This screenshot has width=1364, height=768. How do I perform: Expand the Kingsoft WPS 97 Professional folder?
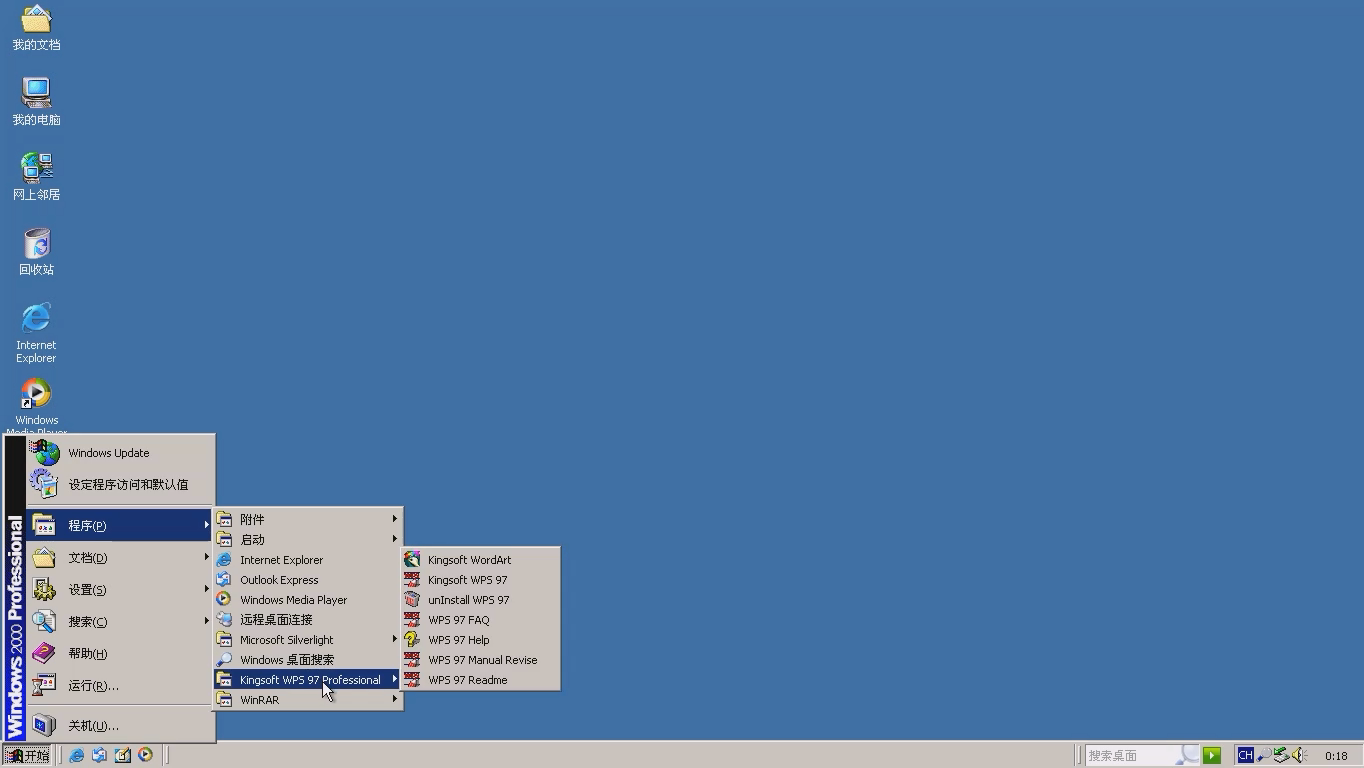click(308, 679)
